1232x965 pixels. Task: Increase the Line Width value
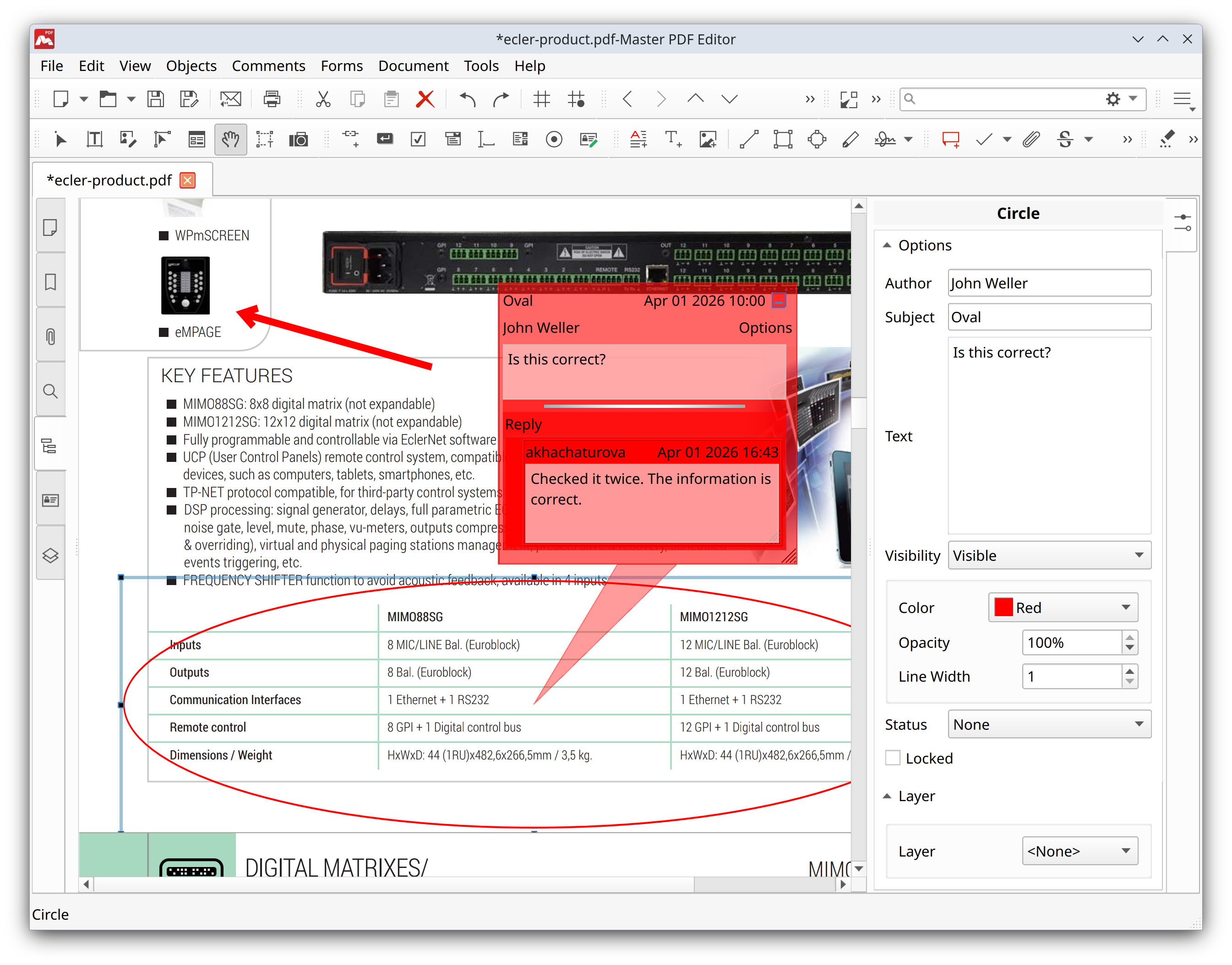(1130, 671)
